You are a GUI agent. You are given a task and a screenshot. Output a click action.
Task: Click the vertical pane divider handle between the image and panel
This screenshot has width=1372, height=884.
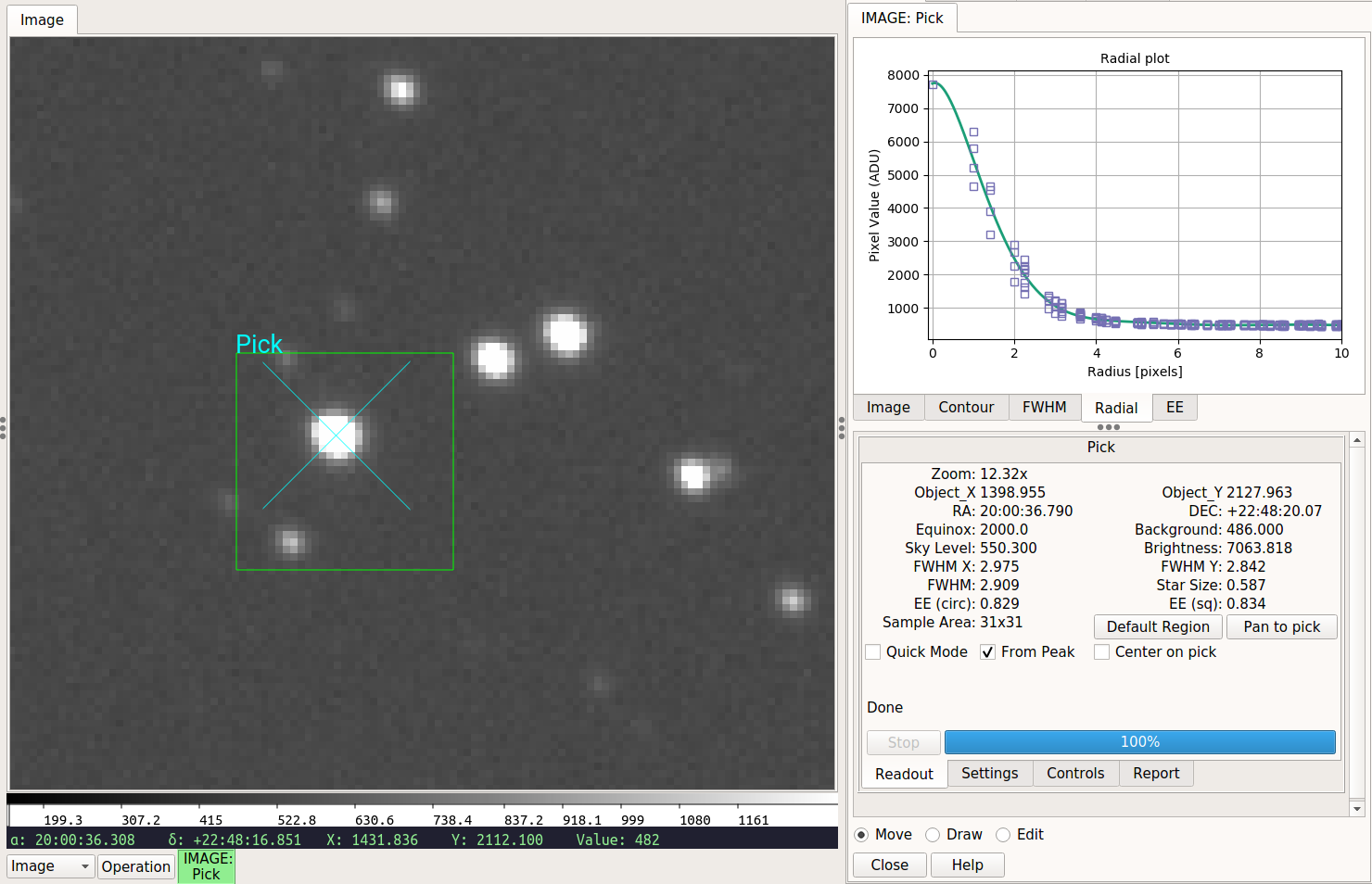tap(842, 427)
